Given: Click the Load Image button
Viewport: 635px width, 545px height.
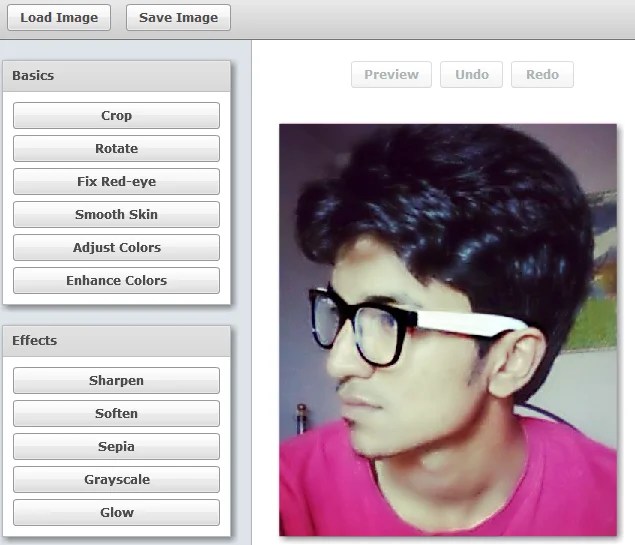Looking at the screenshot, I should [x=59, y=17].
